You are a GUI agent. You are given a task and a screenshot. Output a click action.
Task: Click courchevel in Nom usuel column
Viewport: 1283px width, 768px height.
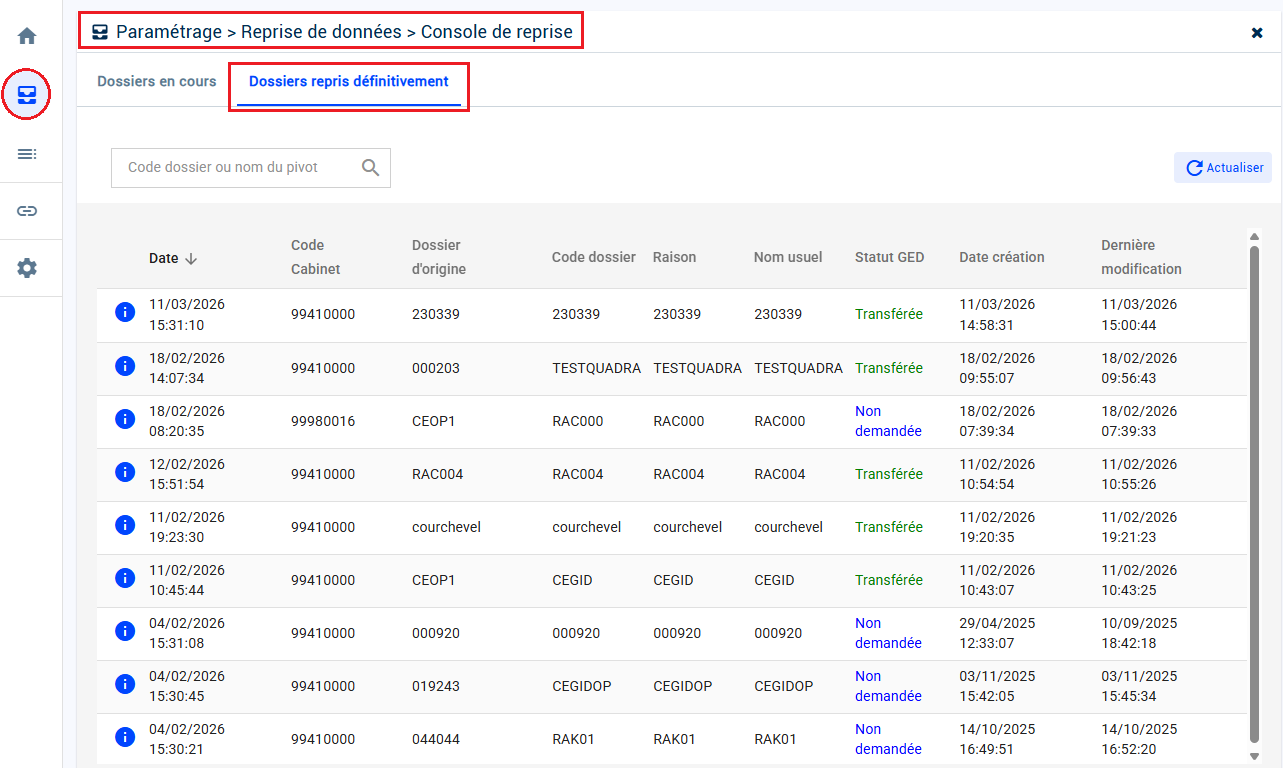click(x=789, y=527)
